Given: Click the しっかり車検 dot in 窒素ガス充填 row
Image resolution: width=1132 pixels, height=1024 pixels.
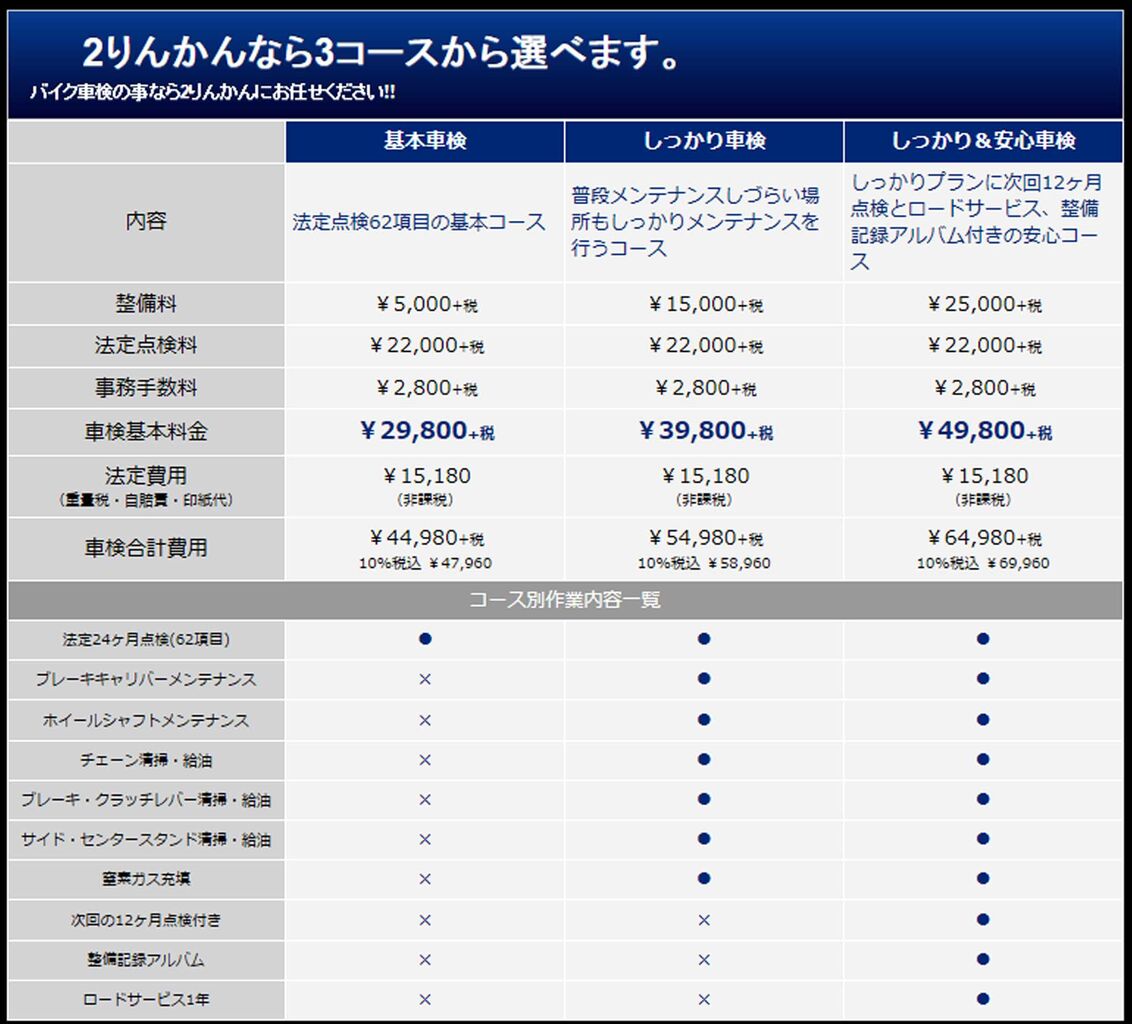Looking at the screenshot, I should (x=704, y=879).
